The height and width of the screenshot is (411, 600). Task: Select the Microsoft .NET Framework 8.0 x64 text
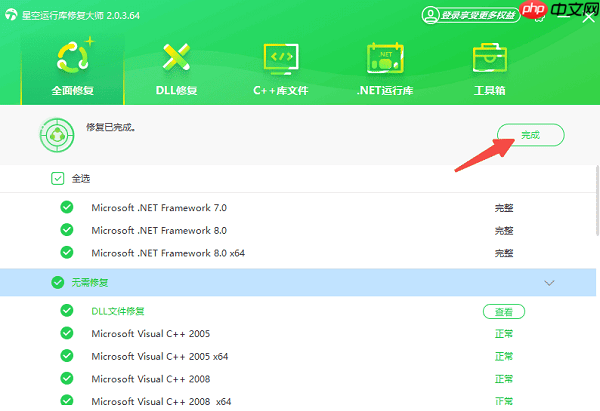(168, 253)
